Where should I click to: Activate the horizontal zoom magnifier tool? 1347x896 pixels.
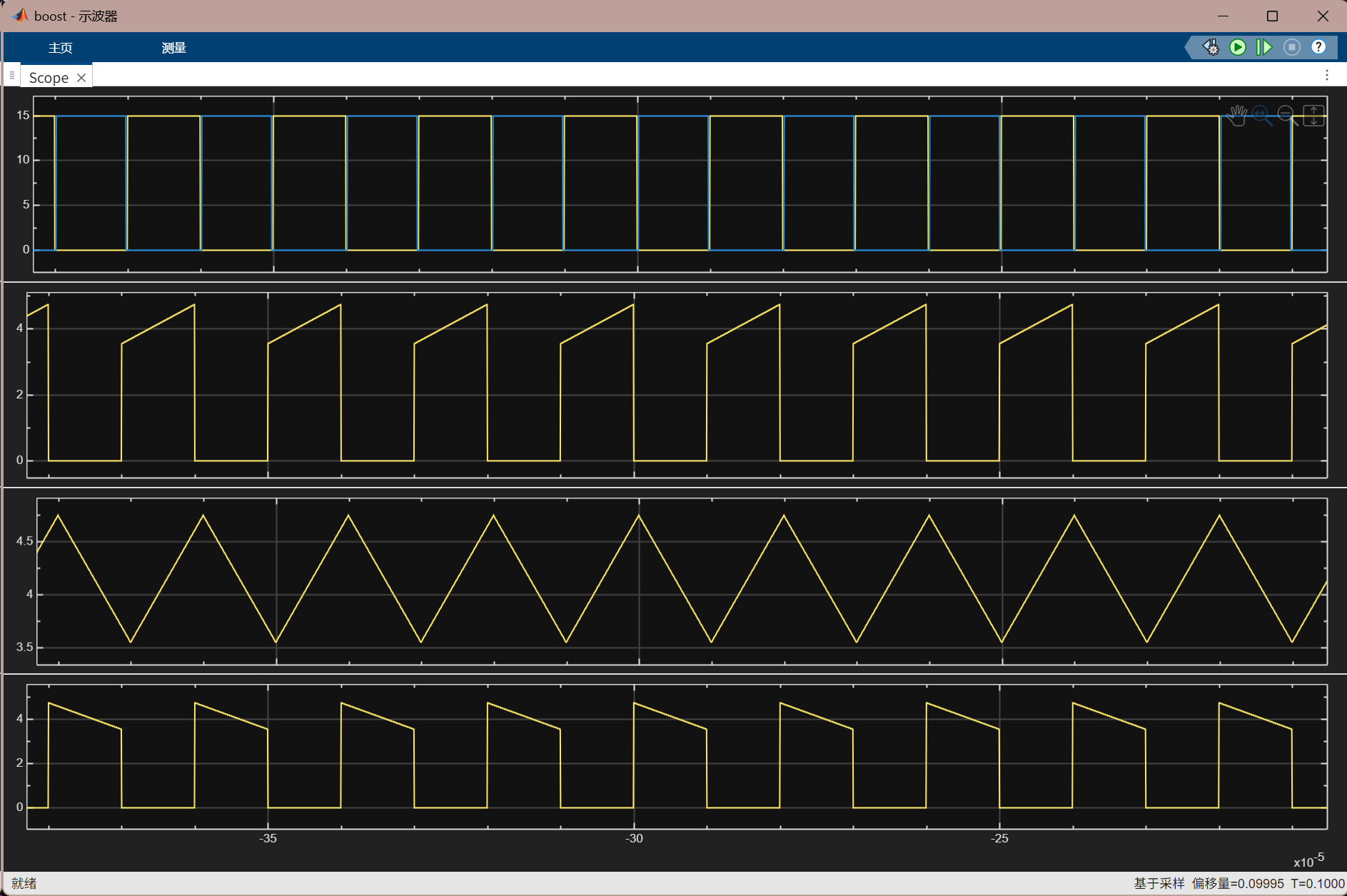(1262, 115)
